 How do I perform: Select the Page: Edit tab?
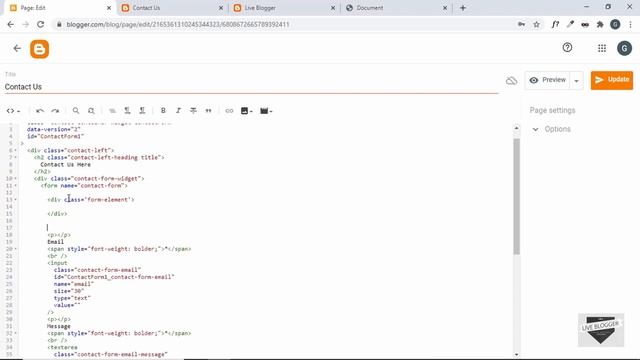click(x=60, y=8)
